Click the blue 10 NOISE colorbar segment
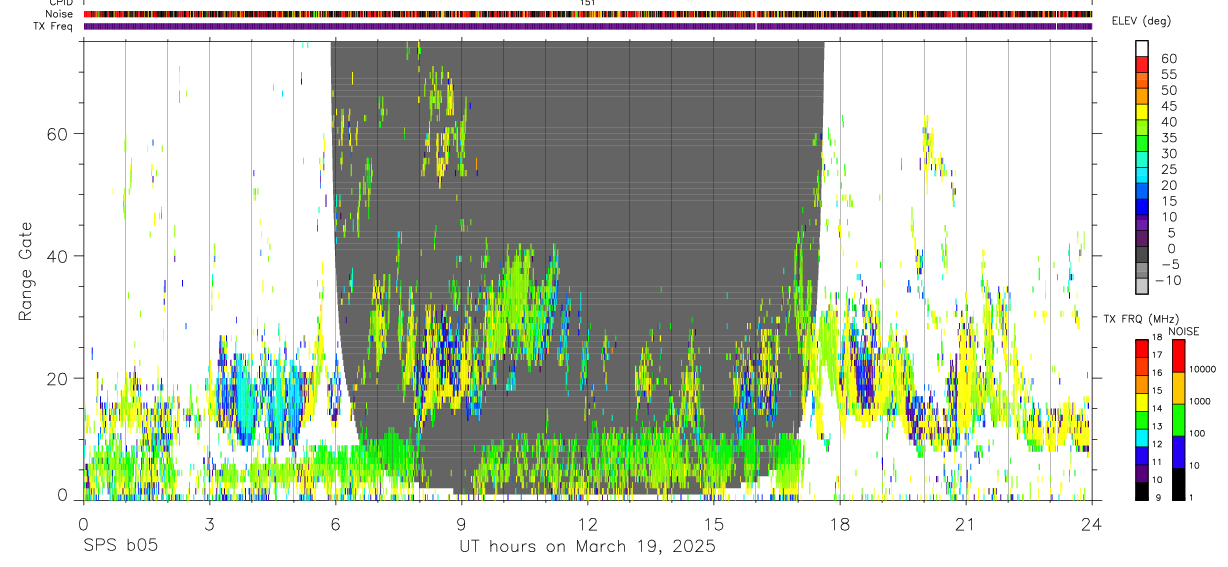The height and width of the screenshot is (567, 1228). (1178, 452)
